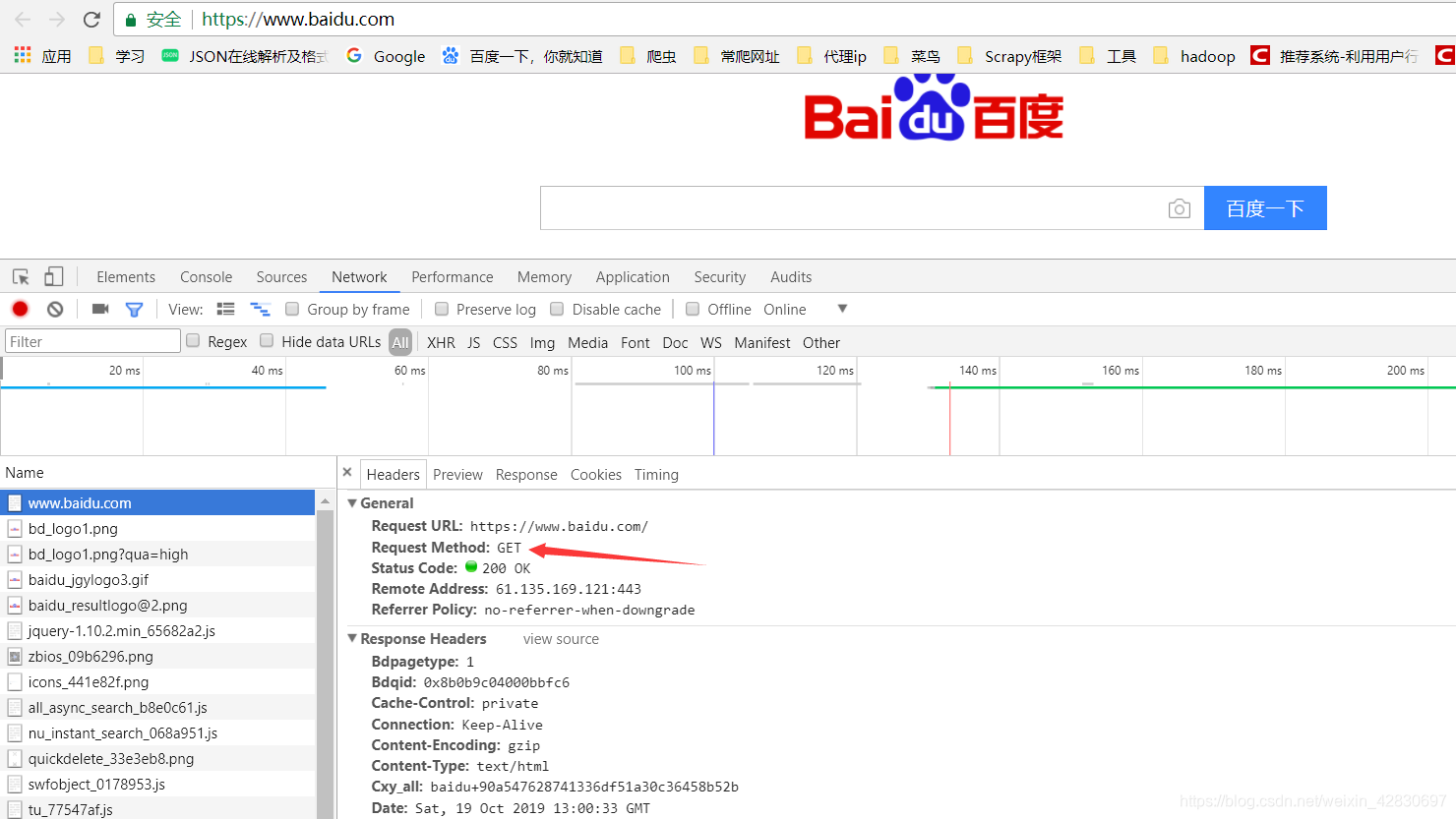Open the Online throttling dropdown
Screen dimensions: 1456x819
(806, 309)
